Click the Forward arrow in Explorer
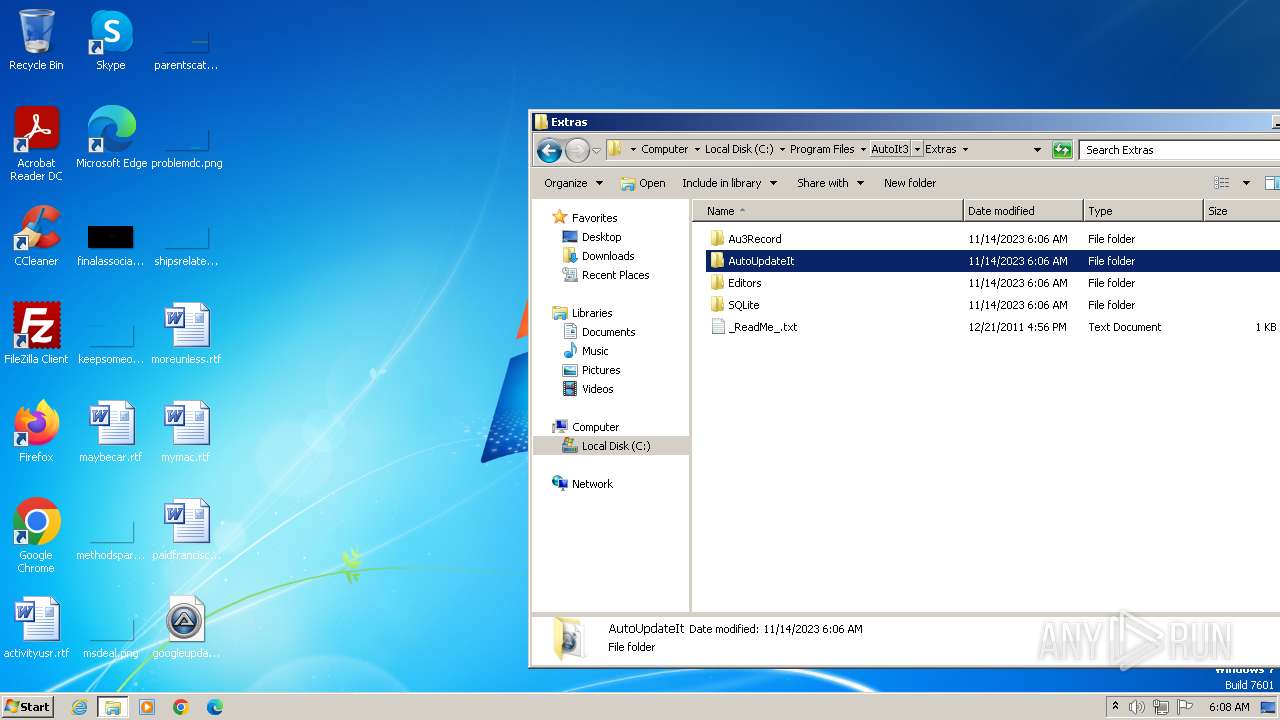The image size is (1280, 720). coord(577,150)
